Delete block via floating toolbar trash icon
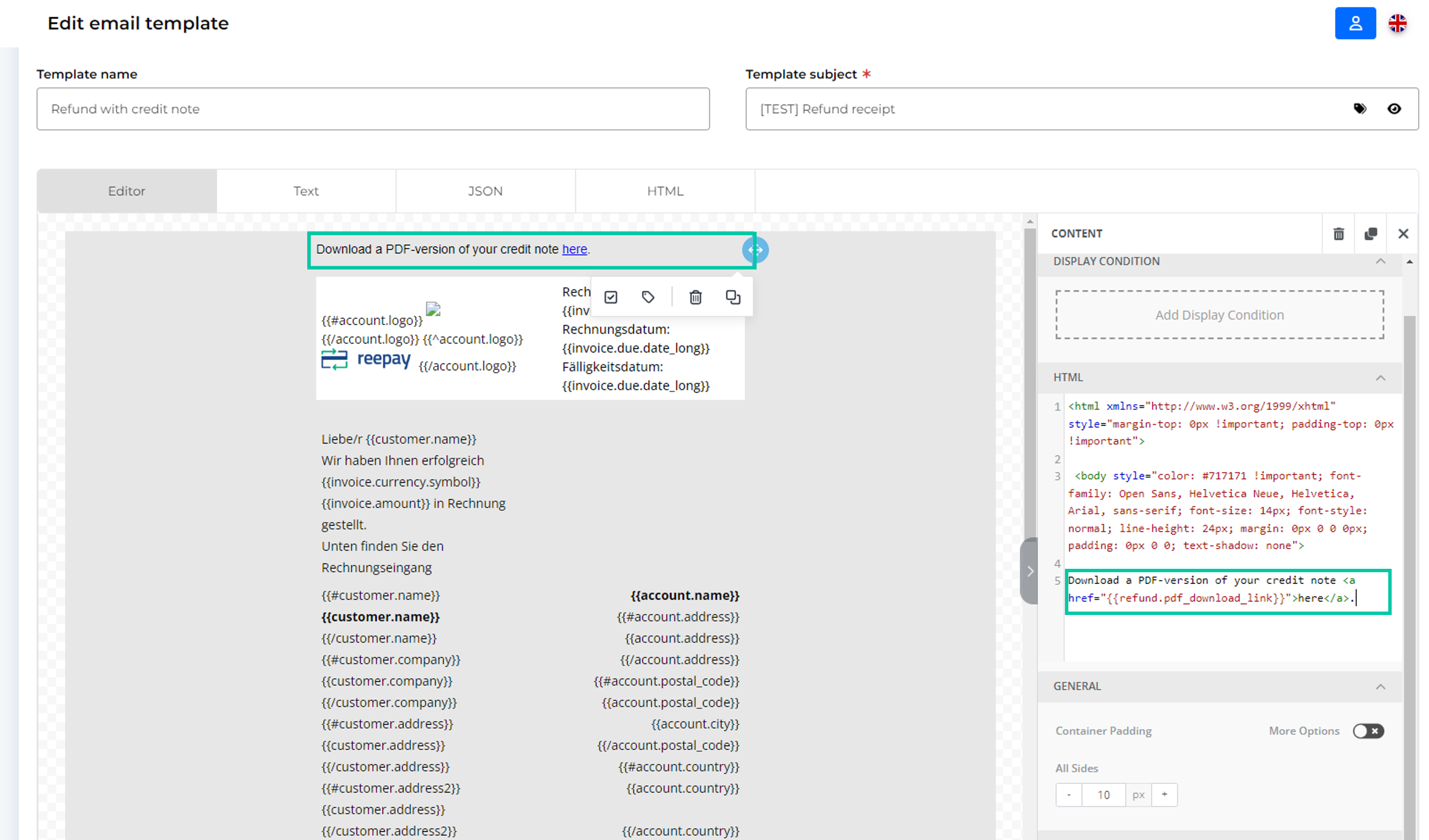The height and width of the screenshot is (840, 1429). [x=695, y=297]
